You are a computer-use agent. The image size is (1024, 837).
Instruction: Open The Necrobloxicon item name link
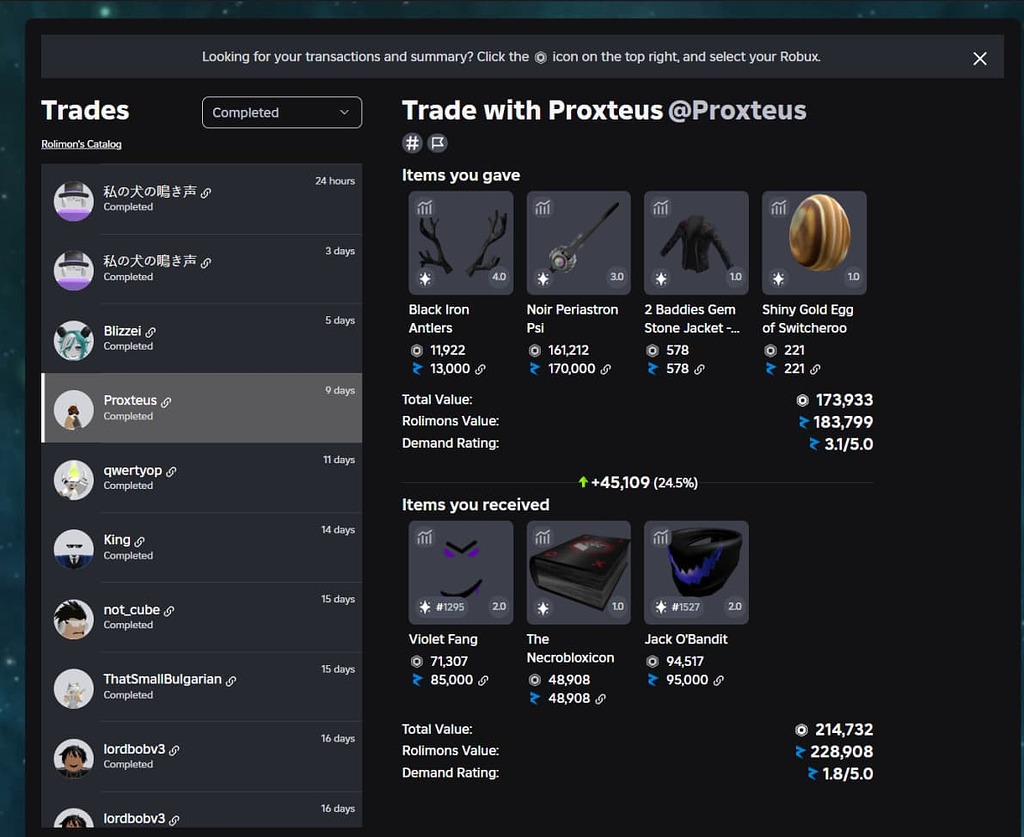pos(570,648)
